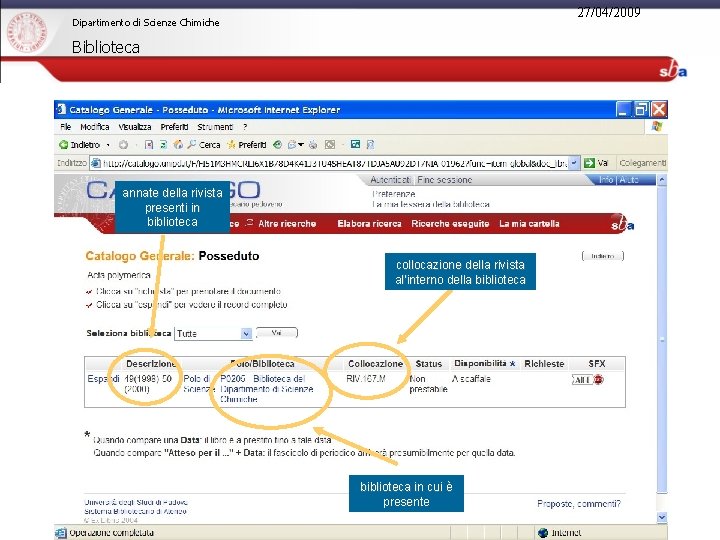720x540 pixels.
Task: Click the Indietro button near Posseduto
Action: pos(602,256)
